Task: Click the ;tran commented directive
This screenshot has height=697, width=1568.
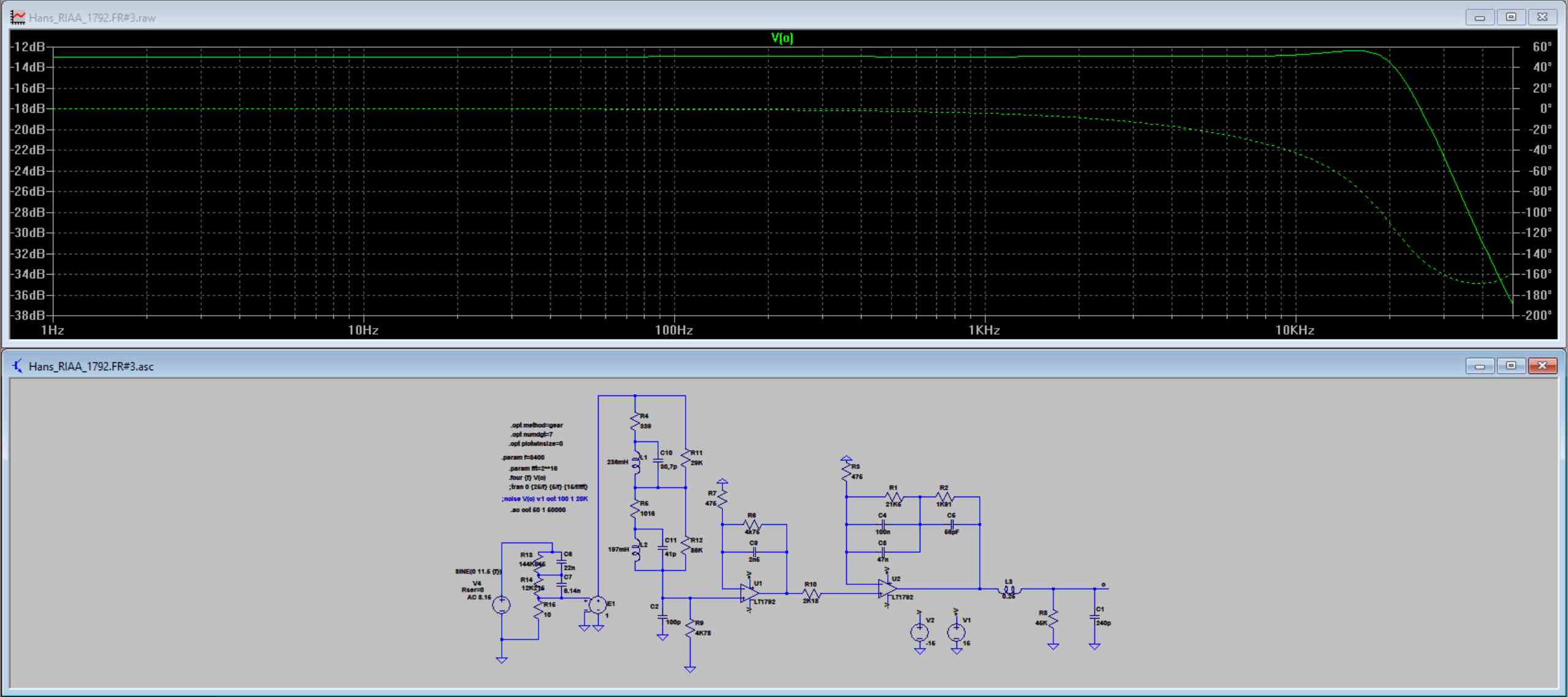Action: point(548,487)
